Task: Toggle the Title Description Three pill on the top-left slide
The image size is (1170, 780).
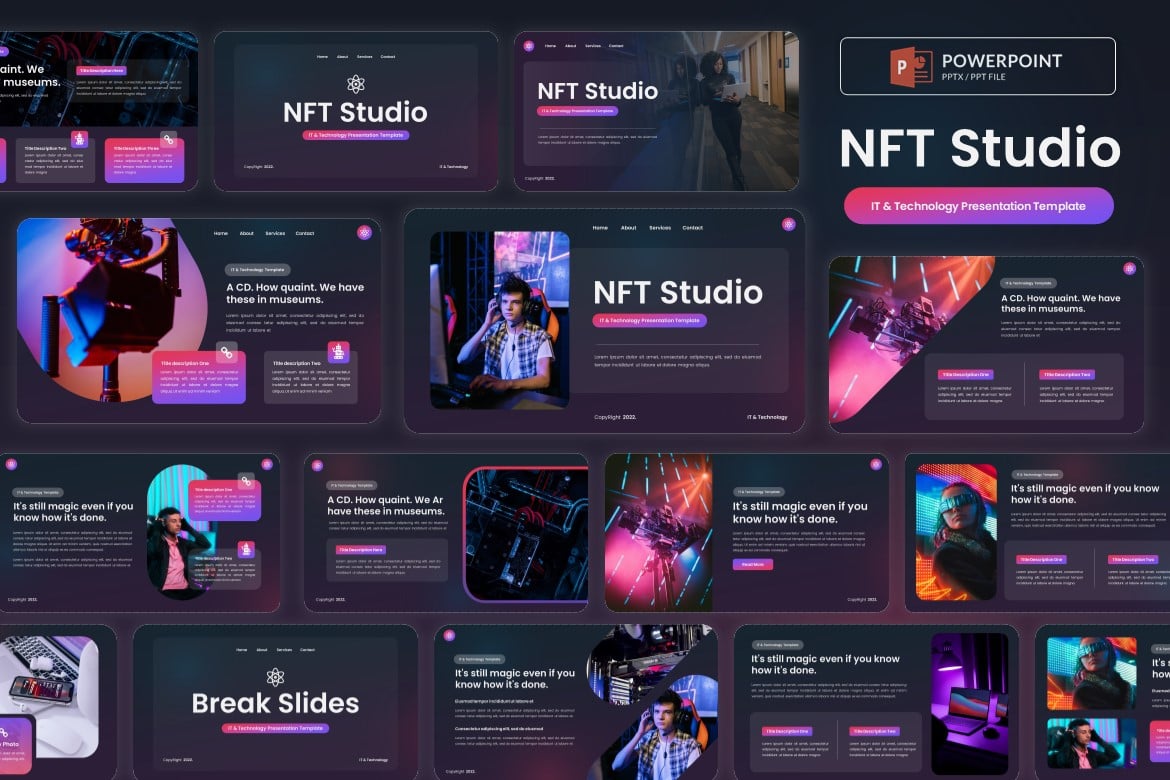Action: pyautogui.click(x=135, y=149)
